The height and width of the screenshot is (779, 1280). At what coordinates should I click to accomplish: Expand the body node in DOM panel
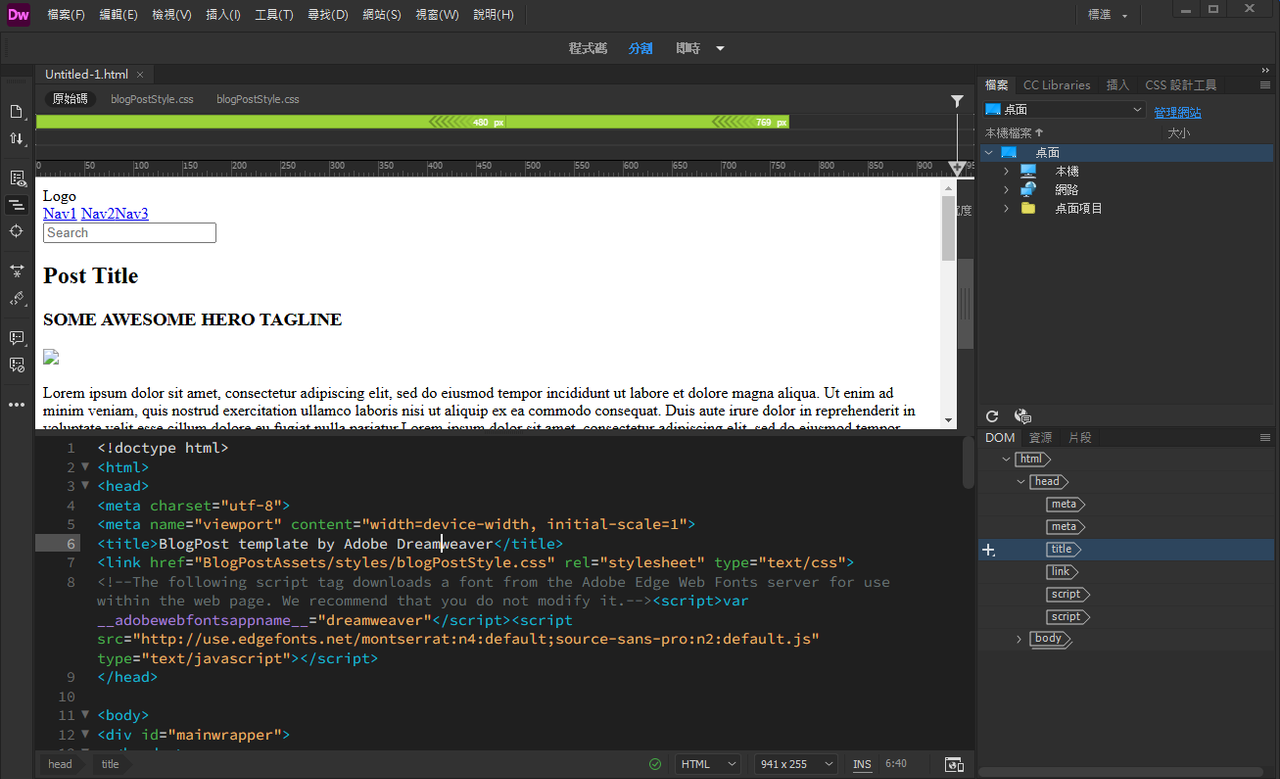point(1020,639)
